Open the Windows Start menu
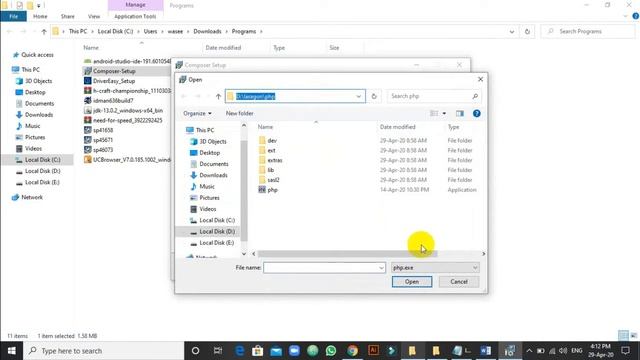640x360 pixels. tap(11, 351)
